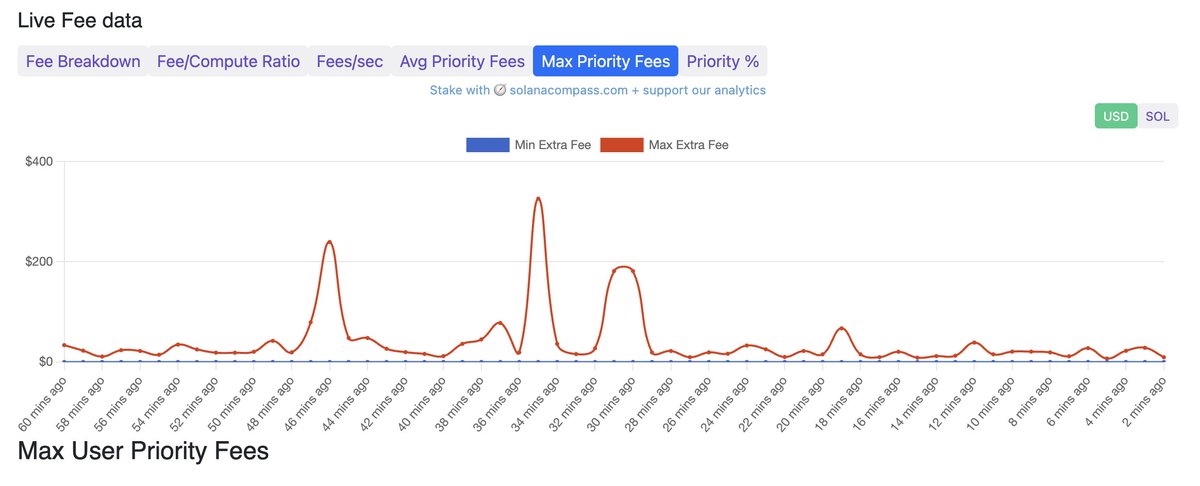The height and width of the screenshot is (486, 1200).
Task: Click the small peak at 18 mins ago
Action: click(842, 328)
